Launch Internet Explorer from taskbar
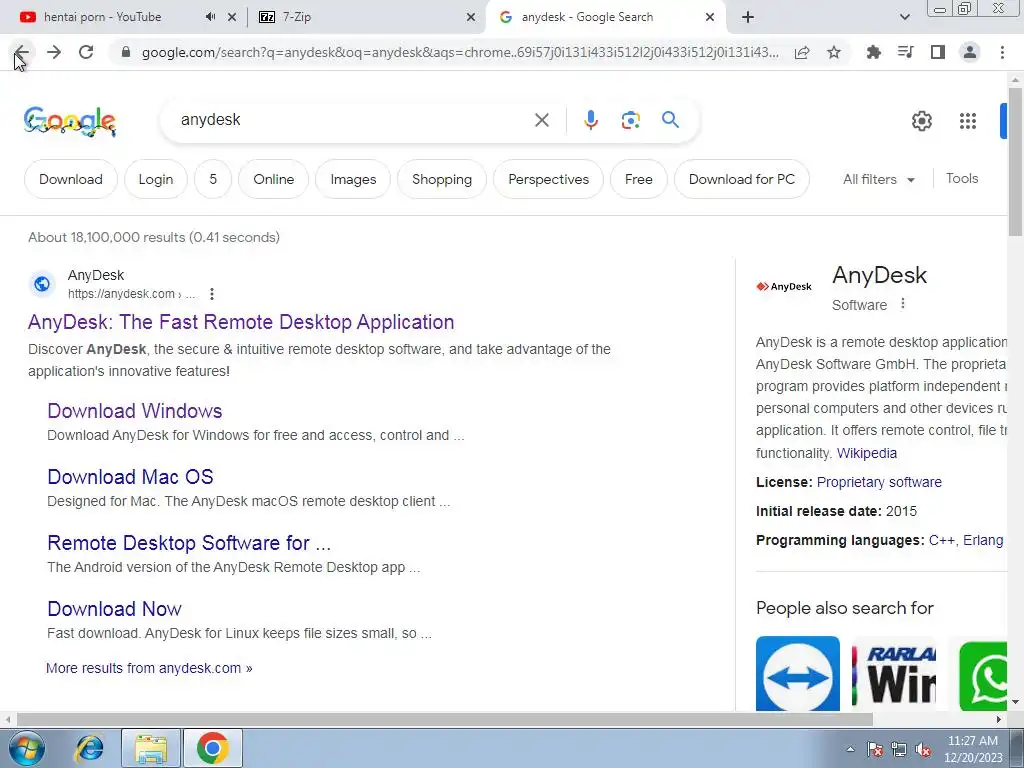Image resolution: width=1024 pixels, height=768 pixels. 89,748
